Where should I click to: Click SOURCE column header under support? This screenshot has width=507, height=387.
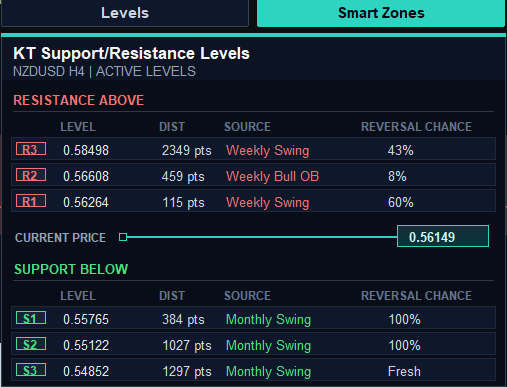[247, 296]
